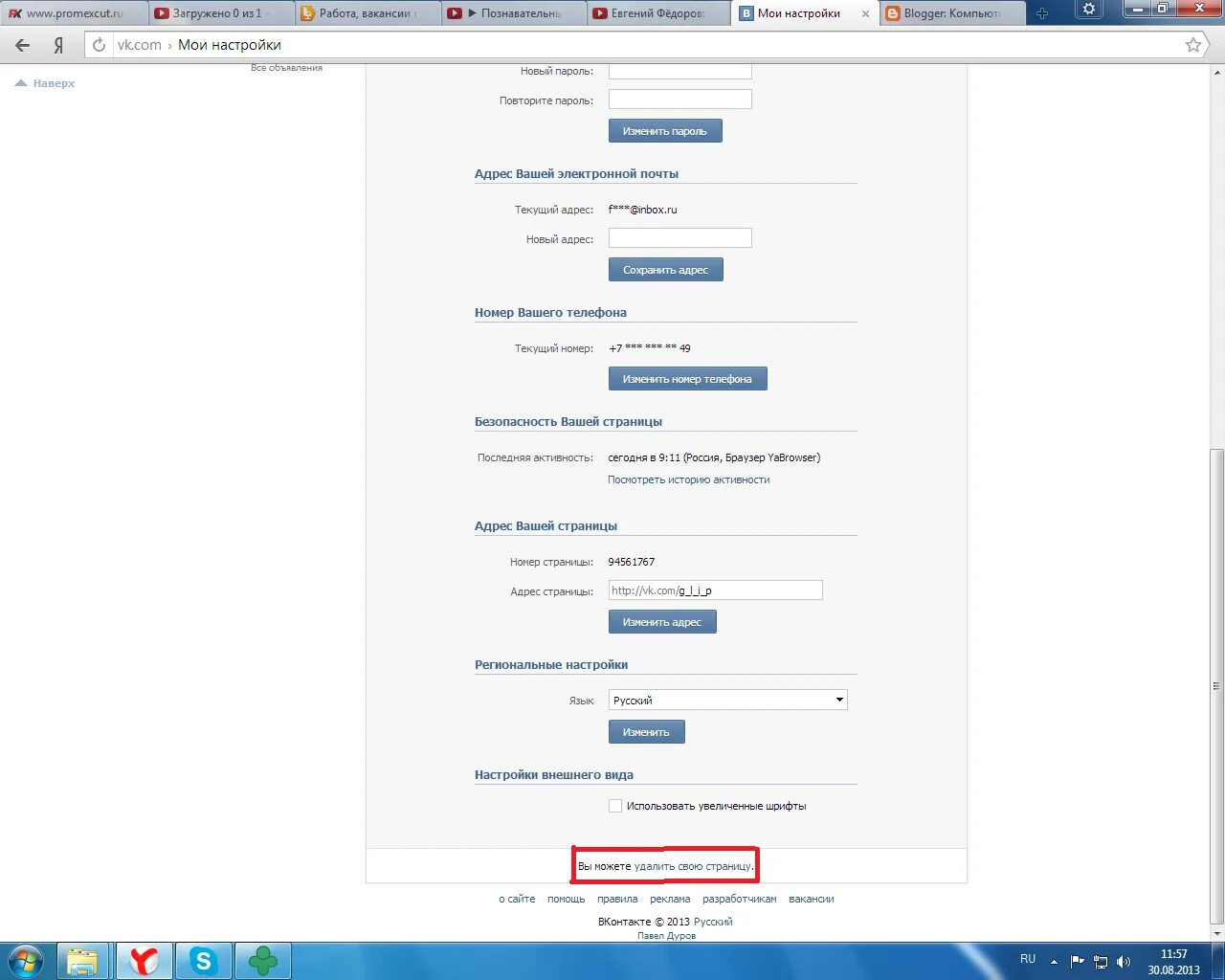Click the address bar showing vk.com
The image size is (1225, 980).
coord(632,45)
